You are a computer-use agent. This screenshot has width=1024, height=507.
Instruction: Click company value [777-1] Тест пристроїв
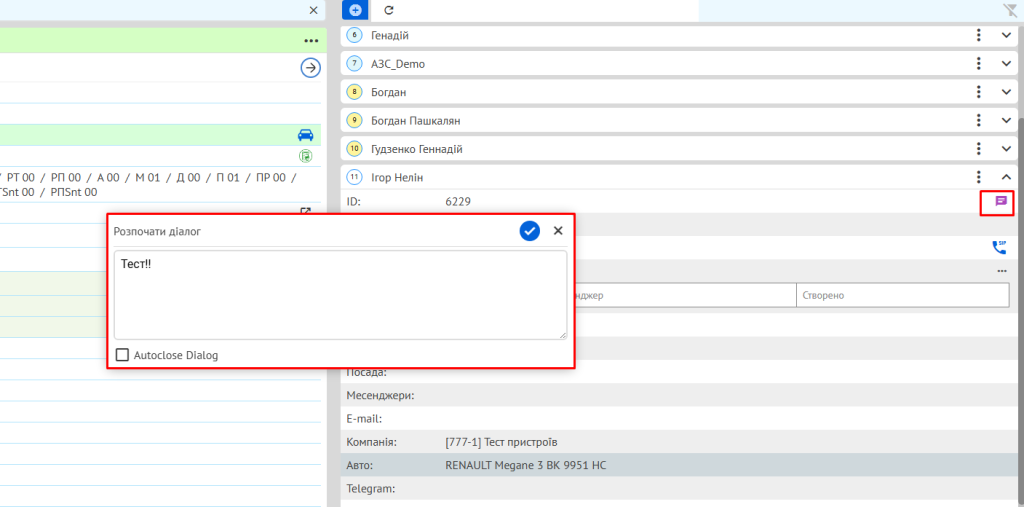[502, 442]
